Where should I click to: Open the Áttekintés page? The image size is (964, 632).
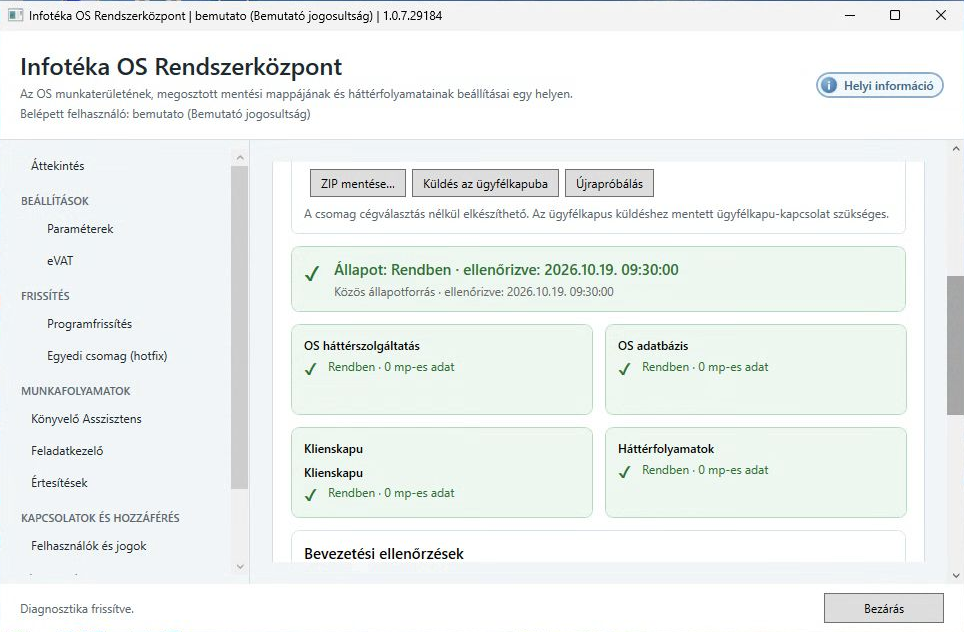58,165
